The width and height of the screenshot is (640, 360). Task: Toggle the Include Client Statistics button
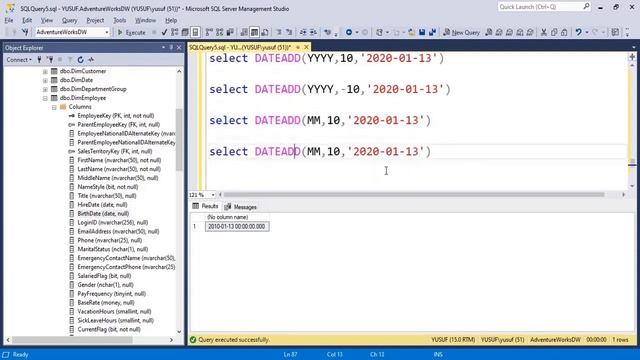click(x=230, y=32)
